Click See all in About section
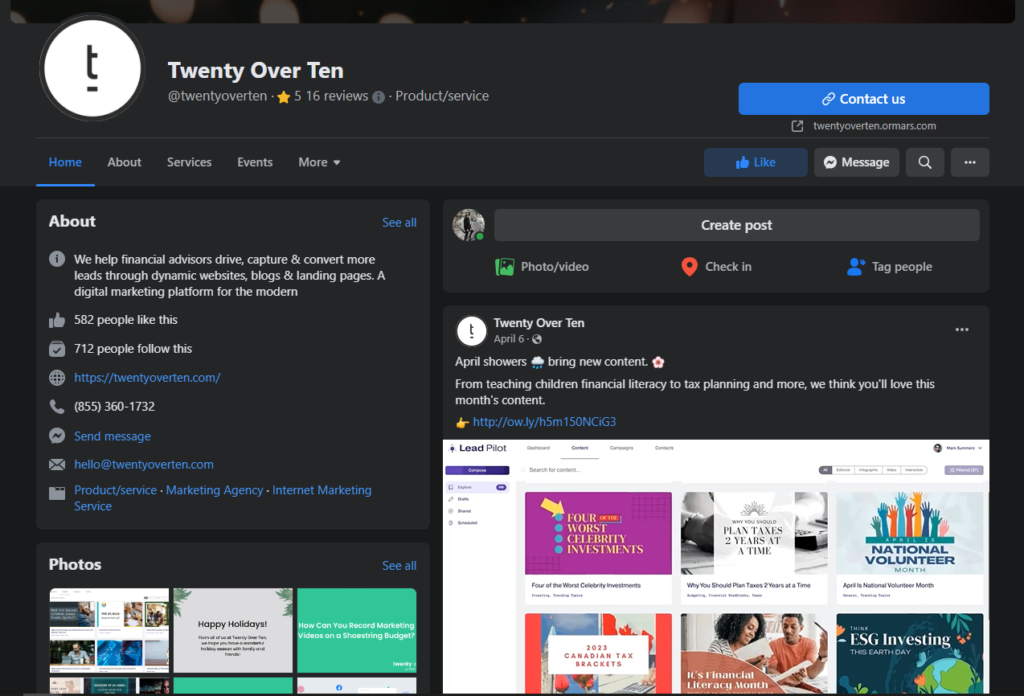 tap(399, 222)
